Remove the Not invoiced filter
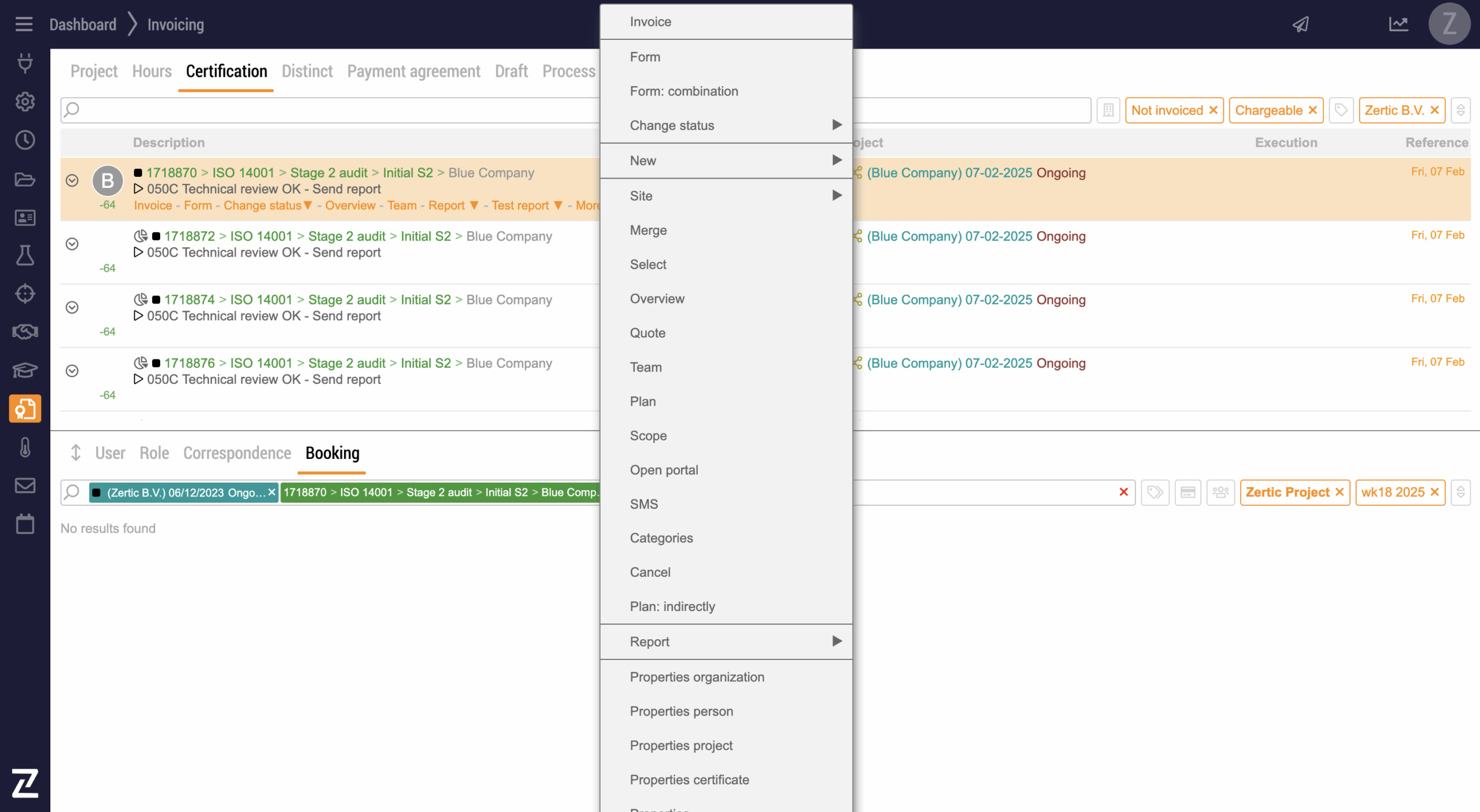Viewport: 1480px width, 812px height. pyautogui.click(x=1213, y=110)
